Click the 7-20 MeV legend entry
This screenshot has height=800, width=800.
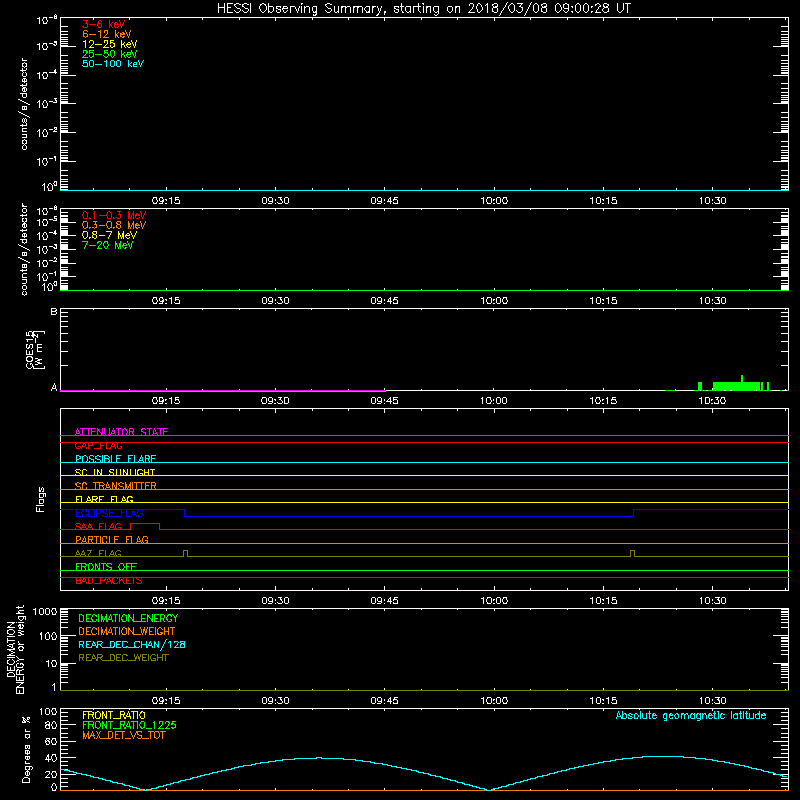click(108, 245)
